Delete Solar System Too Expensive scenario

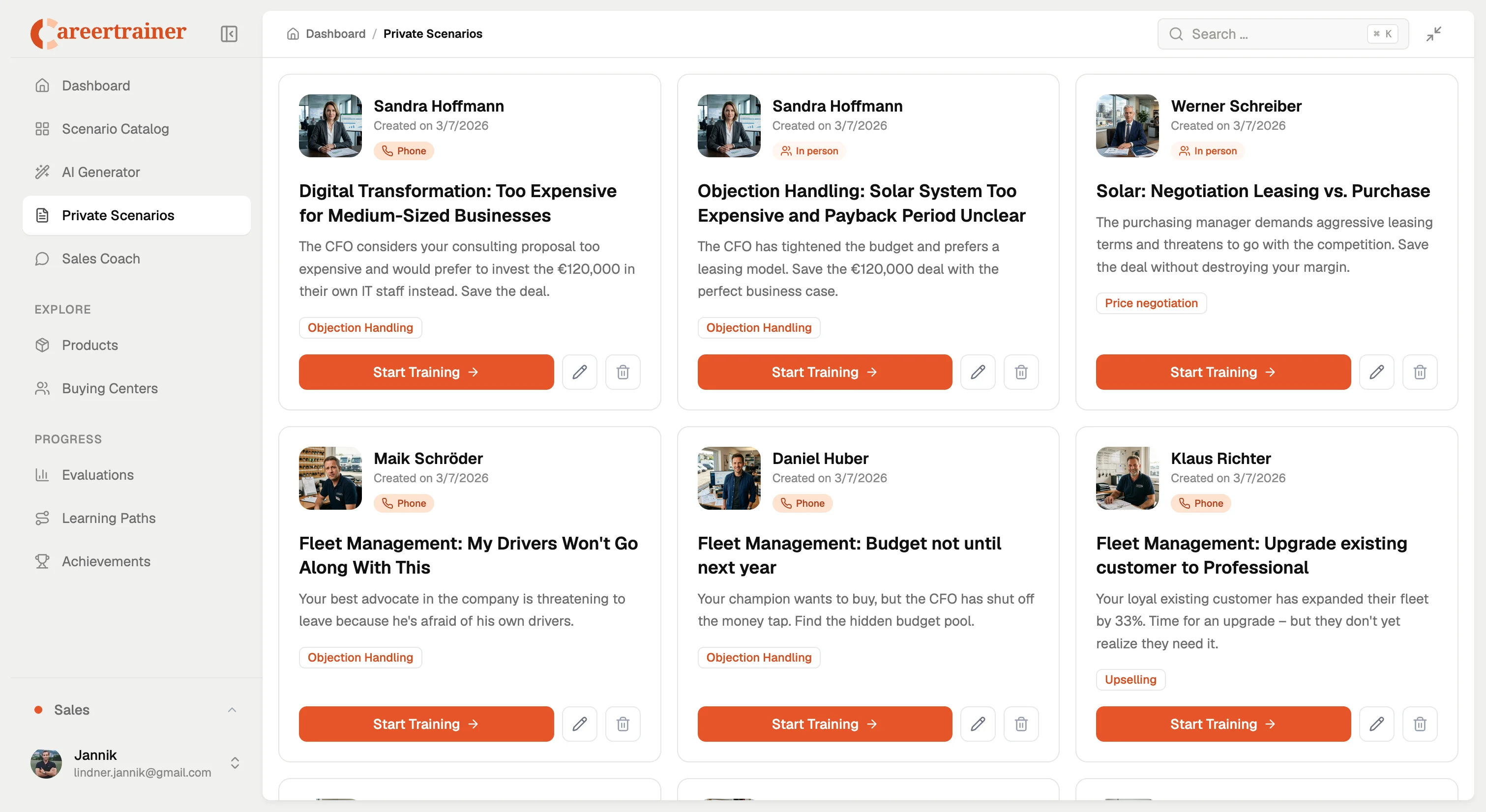pos(1021,372)
